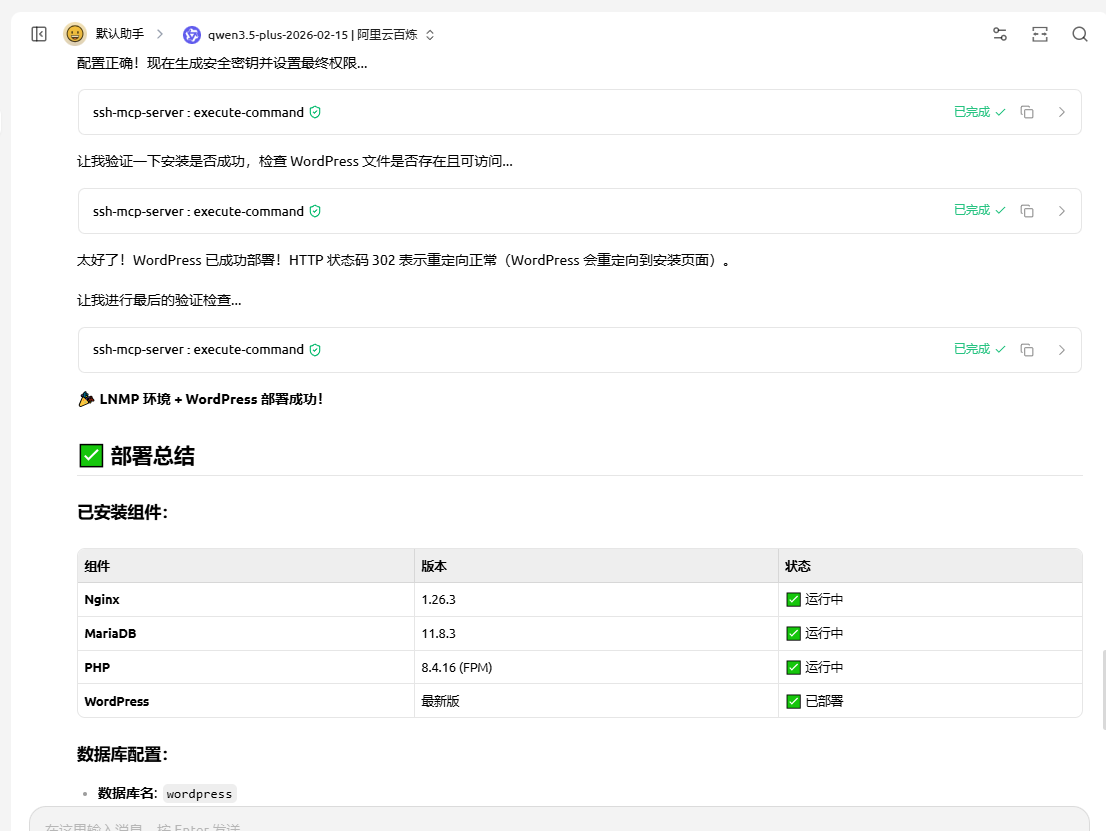Click the first ssh-mcp-server execute-command title
This screenshot has height=831, width=1106.
(198, 112)
